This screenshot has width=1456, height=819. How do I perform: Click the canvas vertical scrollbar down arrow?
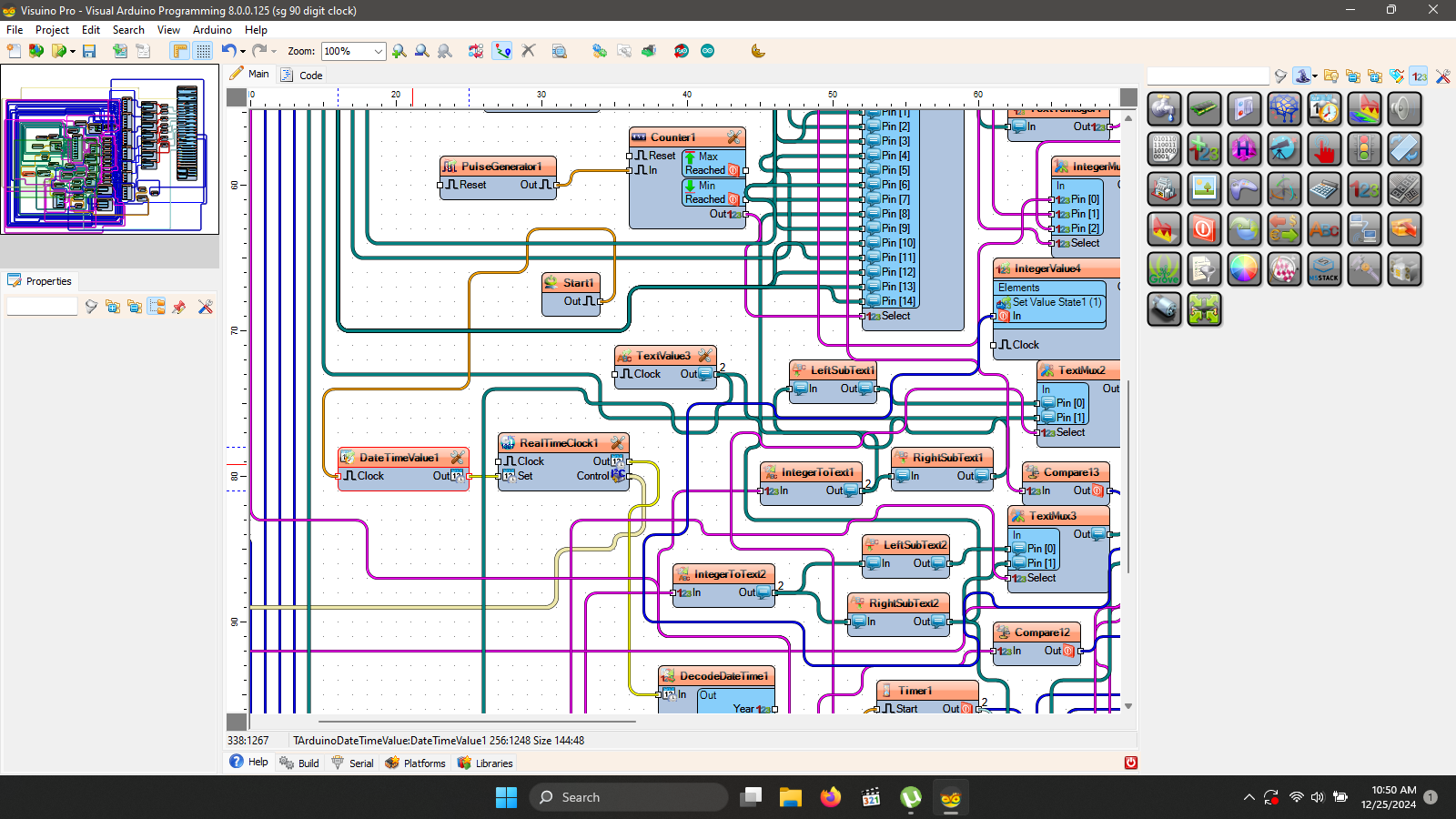[x=1128, y=706]
